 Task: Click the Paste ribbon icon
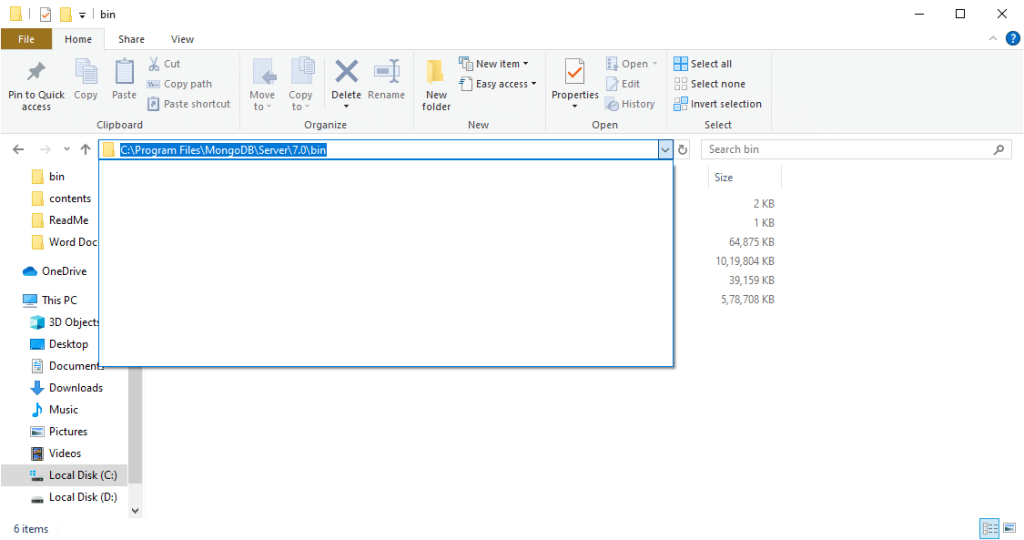point(124,73)
